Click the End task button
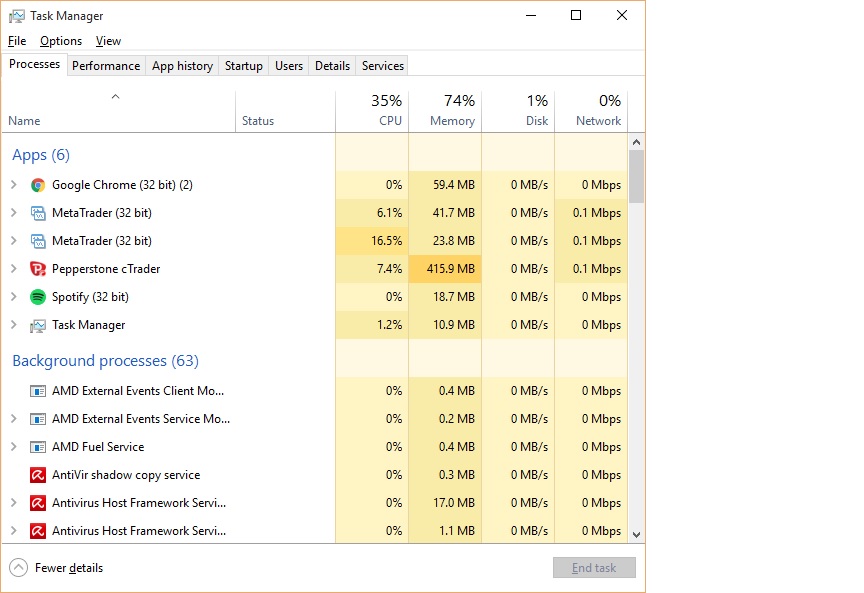 594,568
